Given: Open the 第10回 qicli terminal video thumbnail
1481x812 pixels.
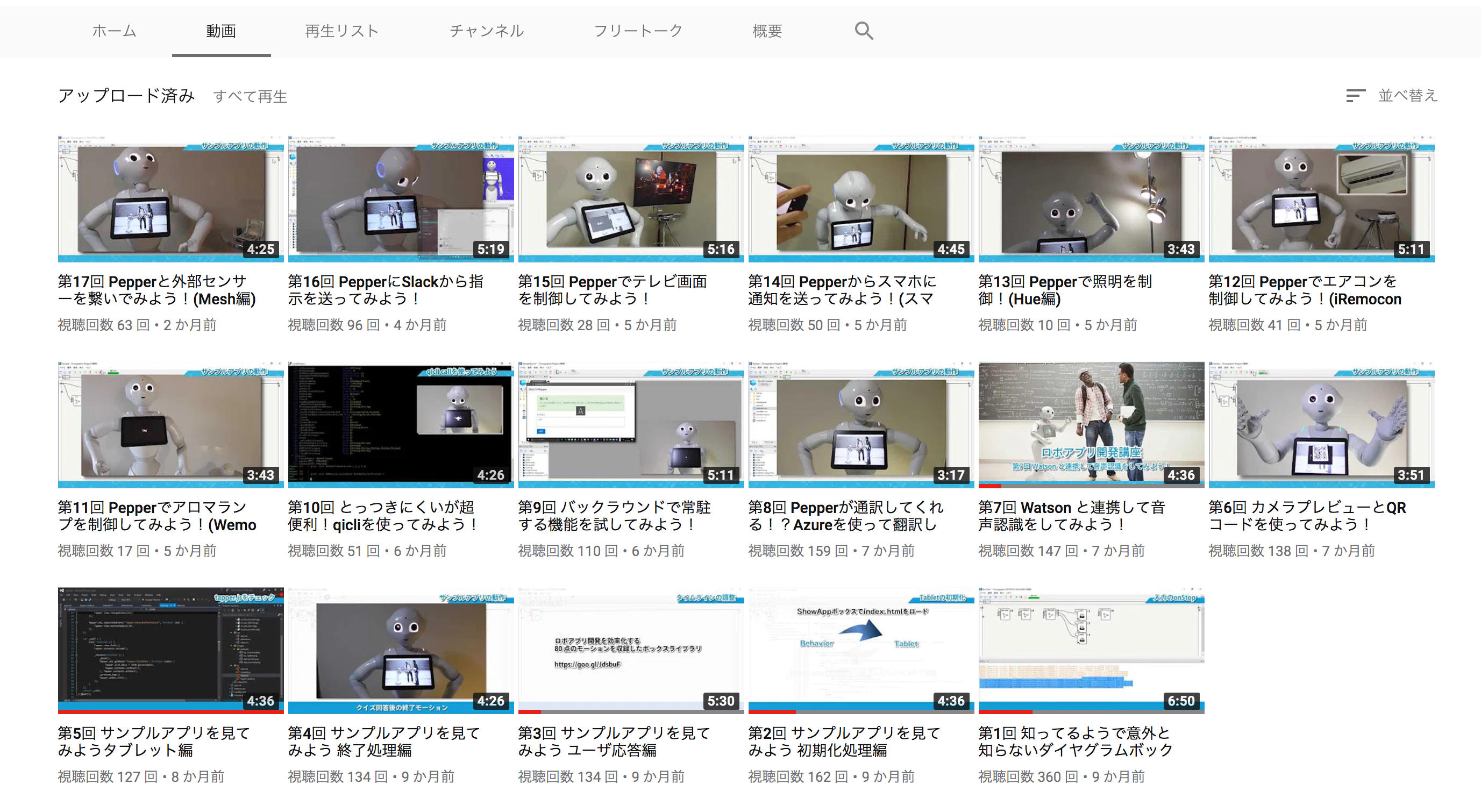Looking at the screenshot, I should point(401,424).
